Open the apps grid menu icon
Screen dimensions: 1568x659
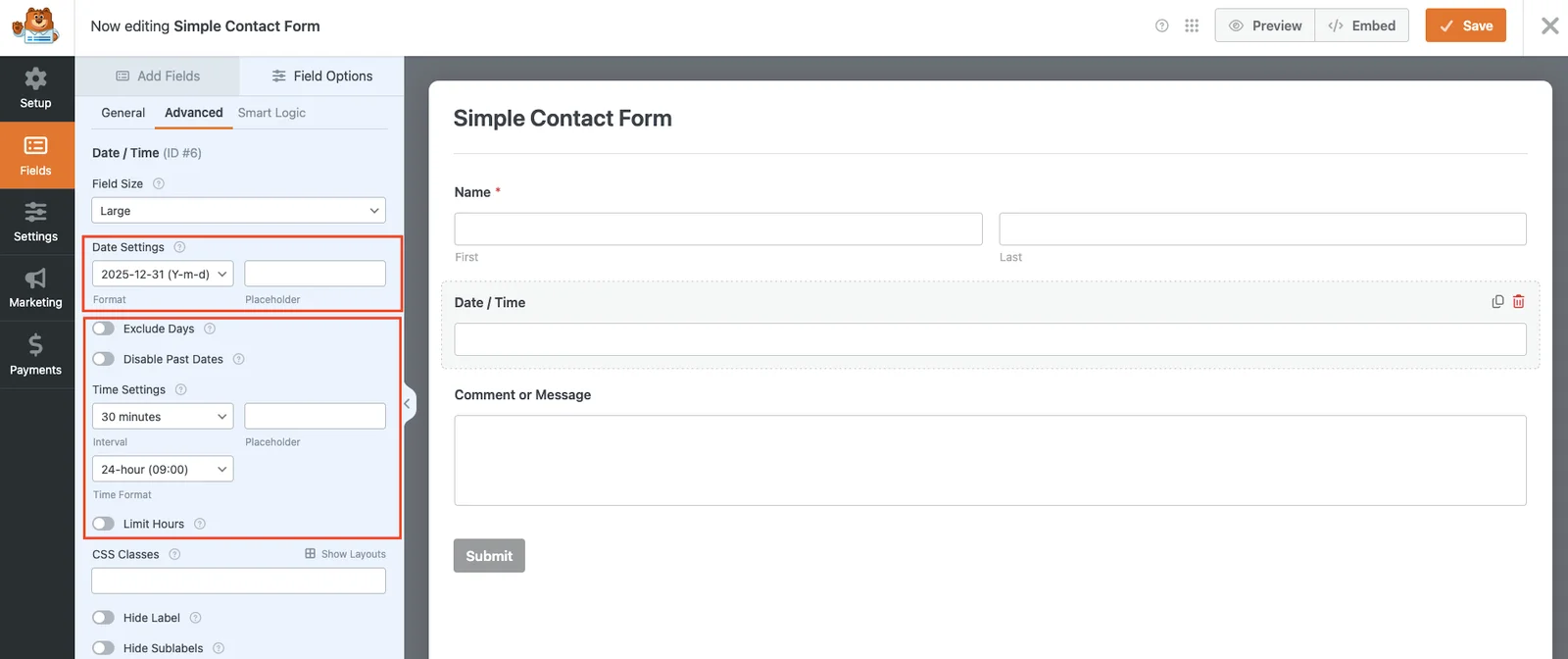pyautogui.click(x=1192, y=26)
